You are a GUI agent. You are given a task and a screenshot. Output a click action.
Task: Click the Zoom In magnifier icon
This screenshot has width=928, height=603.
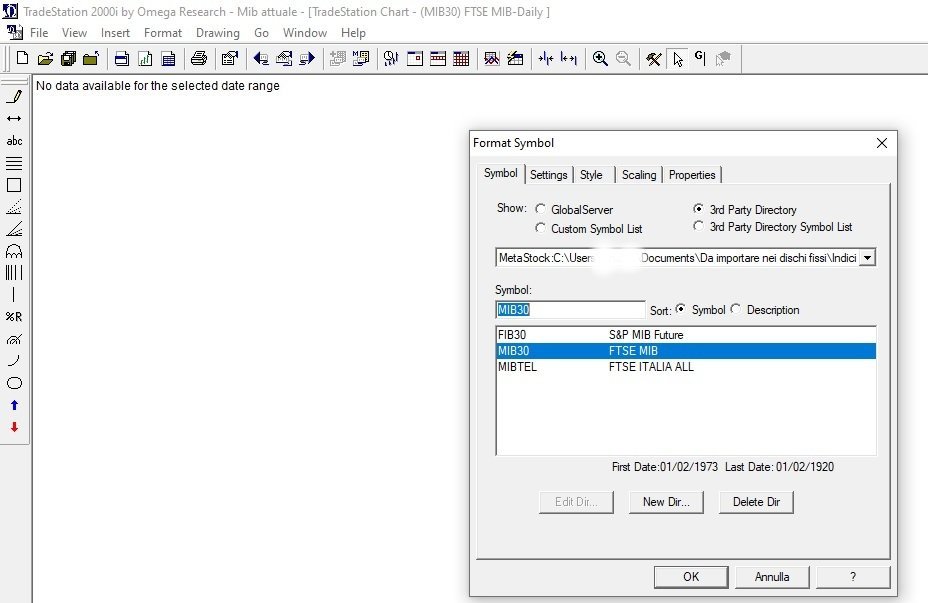tap(600, 58)
